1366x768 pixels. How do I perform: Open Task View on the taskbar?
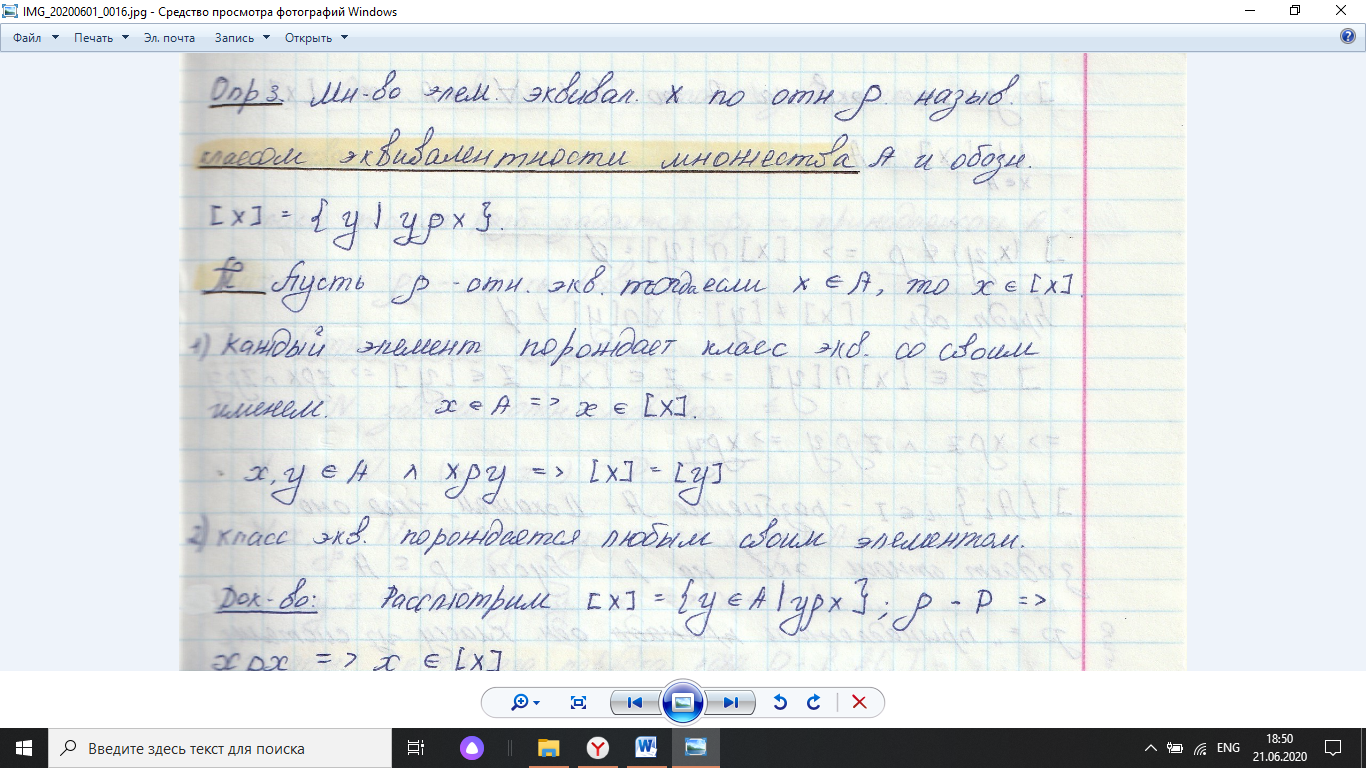(416, 748)
